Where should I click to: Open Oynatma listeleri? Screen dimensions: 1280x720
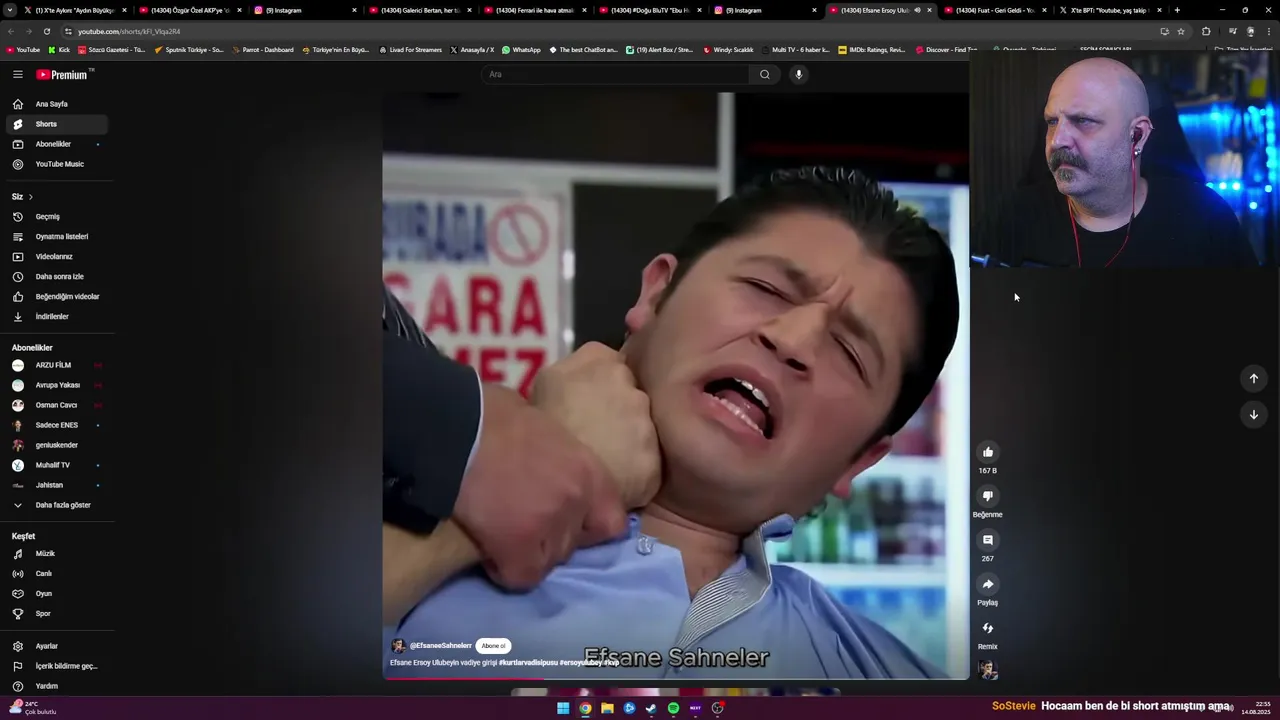click(55, 236)
